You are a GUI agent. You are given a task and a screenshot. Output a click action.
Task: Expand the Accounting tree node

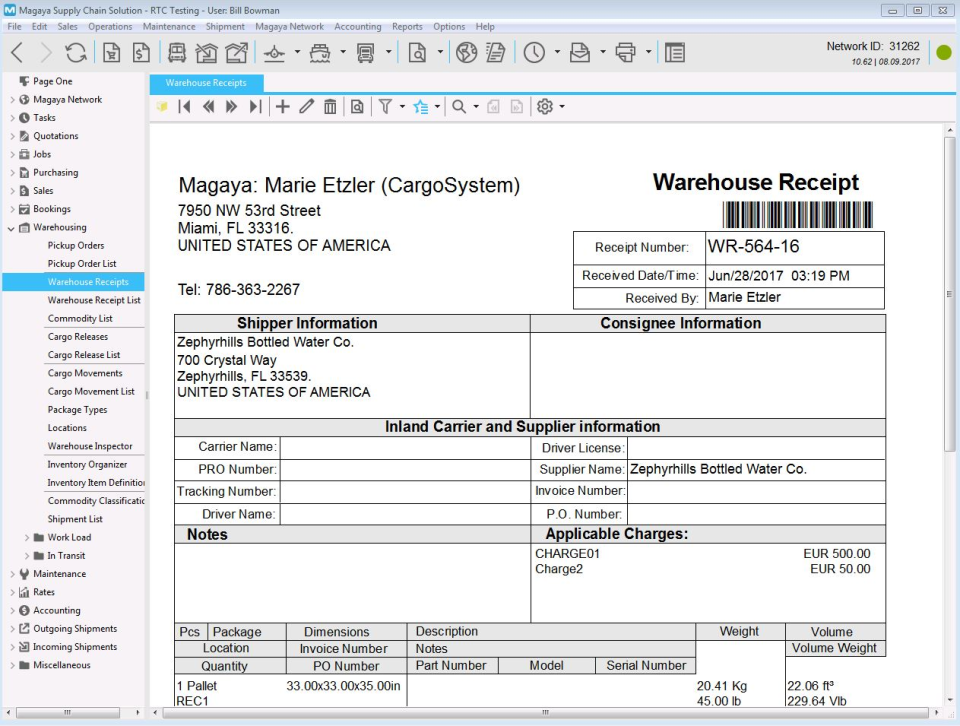coord(12,610)
